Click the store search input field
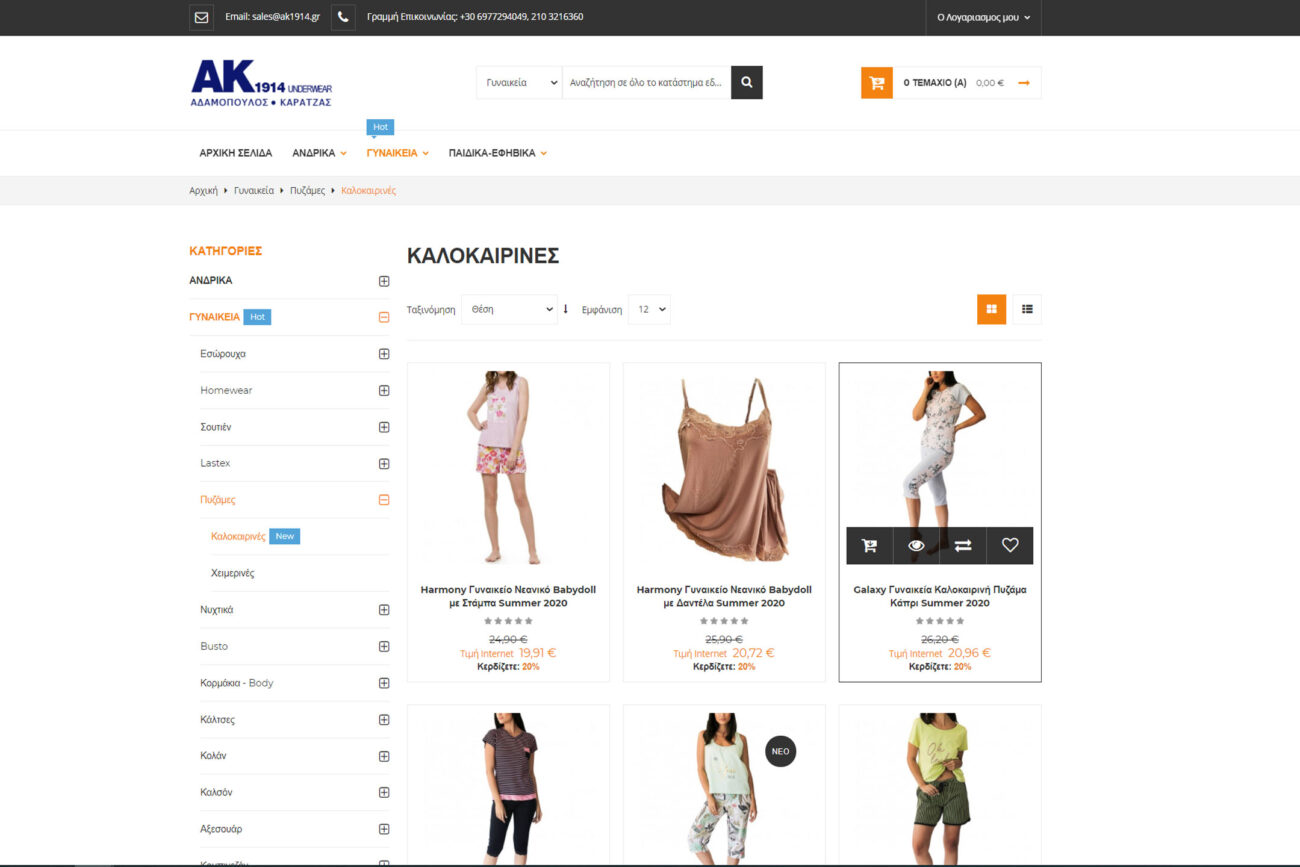 pos(646,83)
